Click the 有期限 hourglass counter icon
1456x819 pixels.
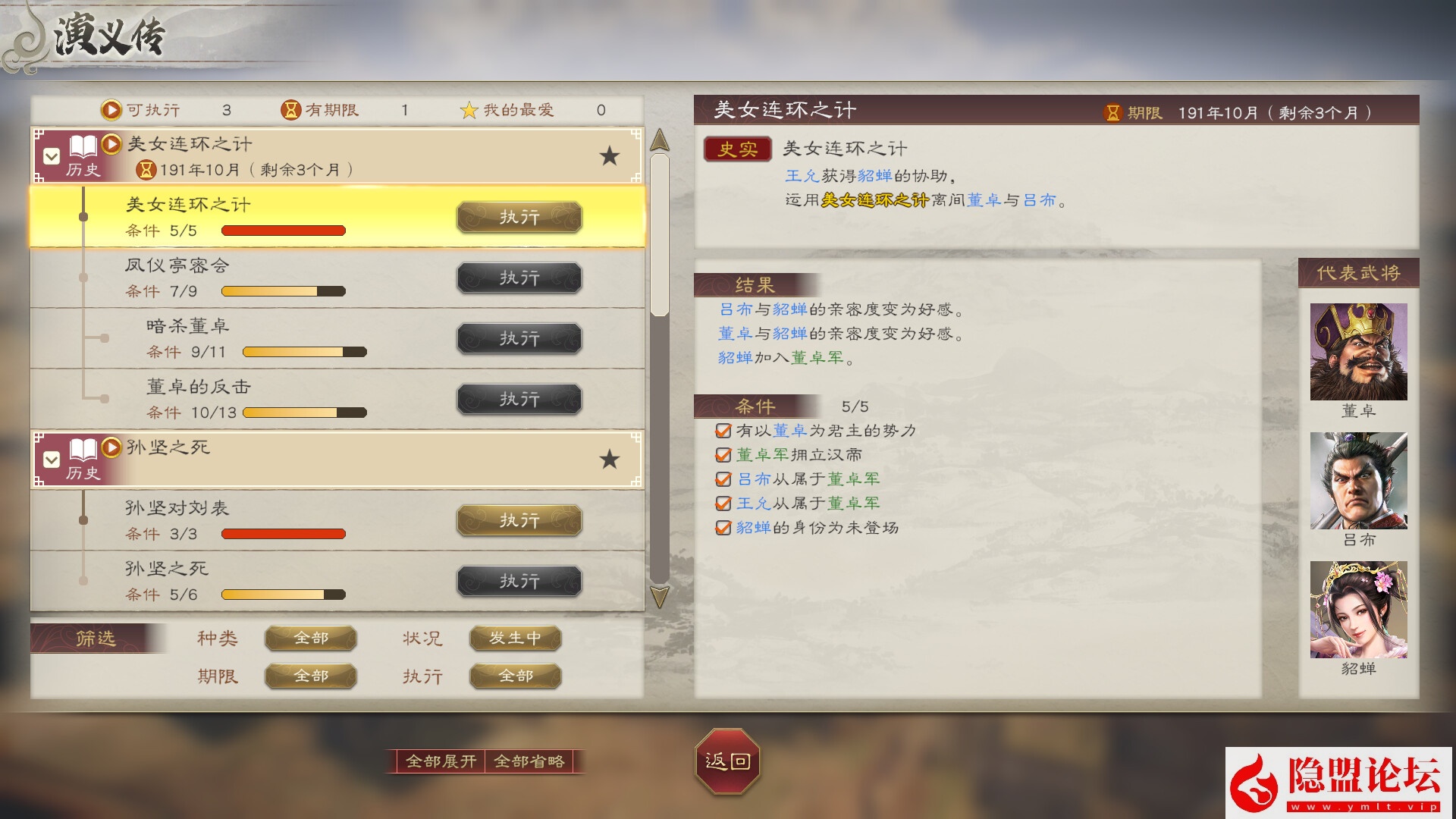click(x=290, y=110)
